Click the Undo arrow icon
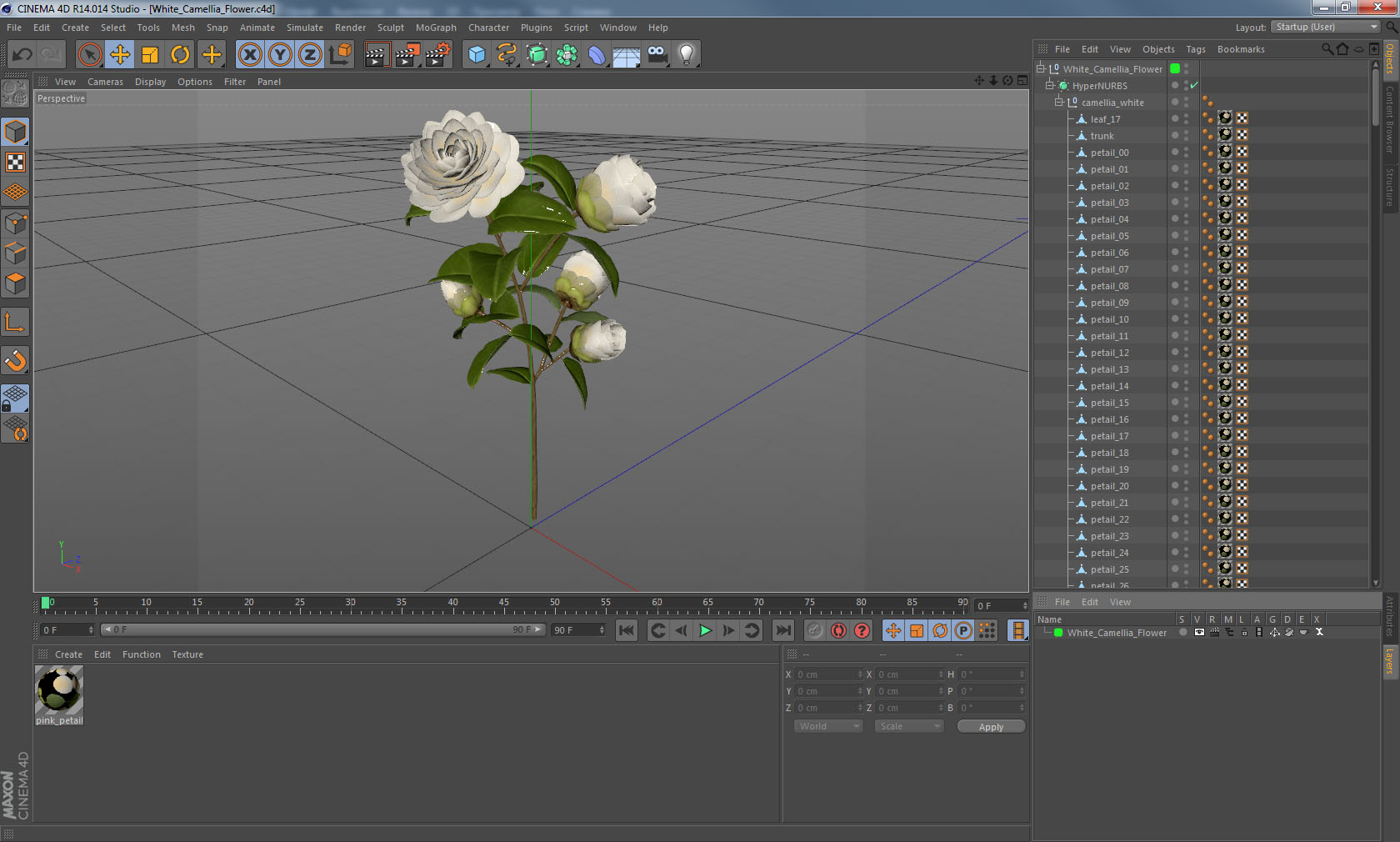Image resolution: width=1400 pixels, height=842 pixels. tap(22, 55)
